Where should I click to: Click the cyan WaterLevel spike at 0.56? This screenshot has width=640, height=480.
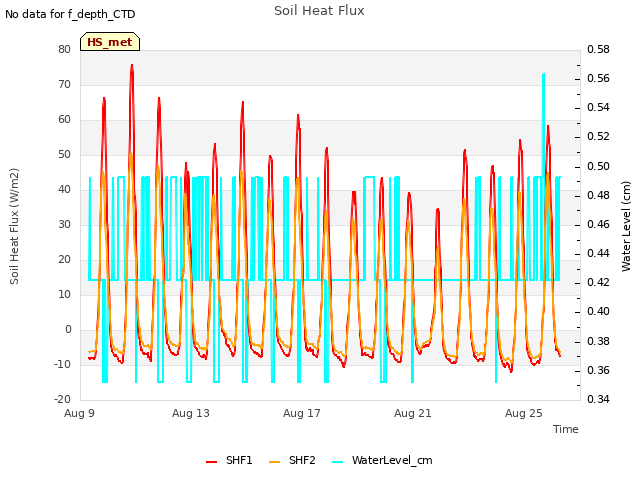pyautogui.click(x=543, y=75)
